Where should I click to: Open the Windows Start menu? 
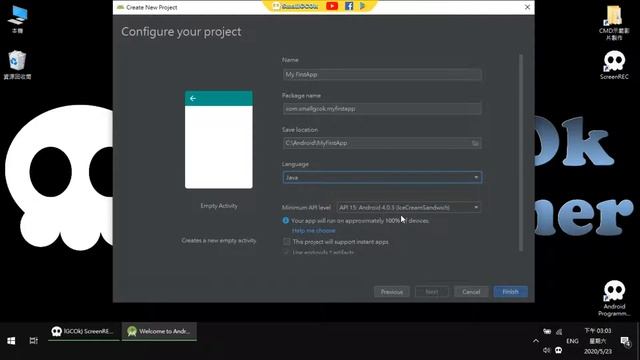coord(11,341)
